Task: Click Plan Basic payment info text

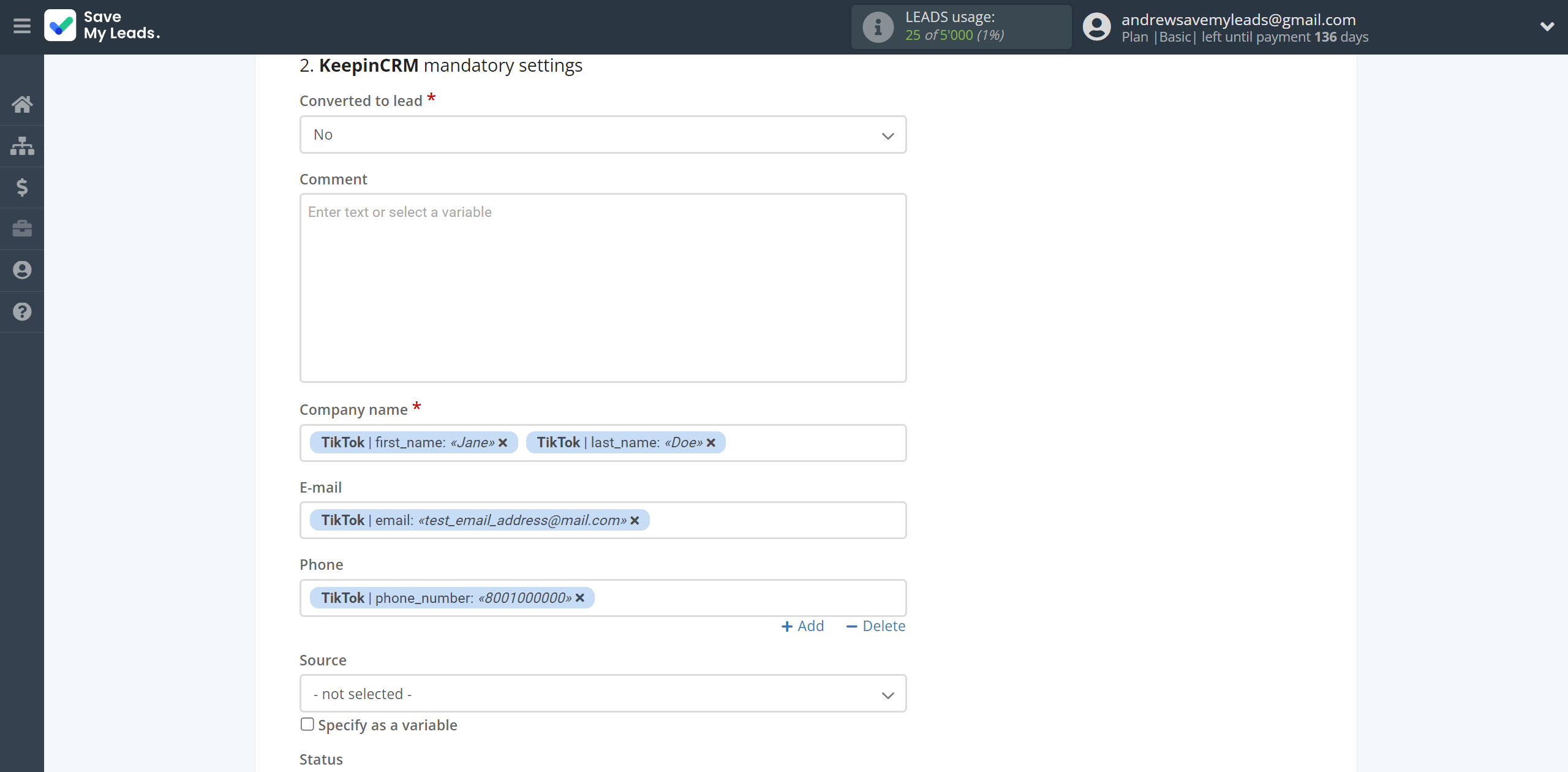Action: click(1245, 37)
